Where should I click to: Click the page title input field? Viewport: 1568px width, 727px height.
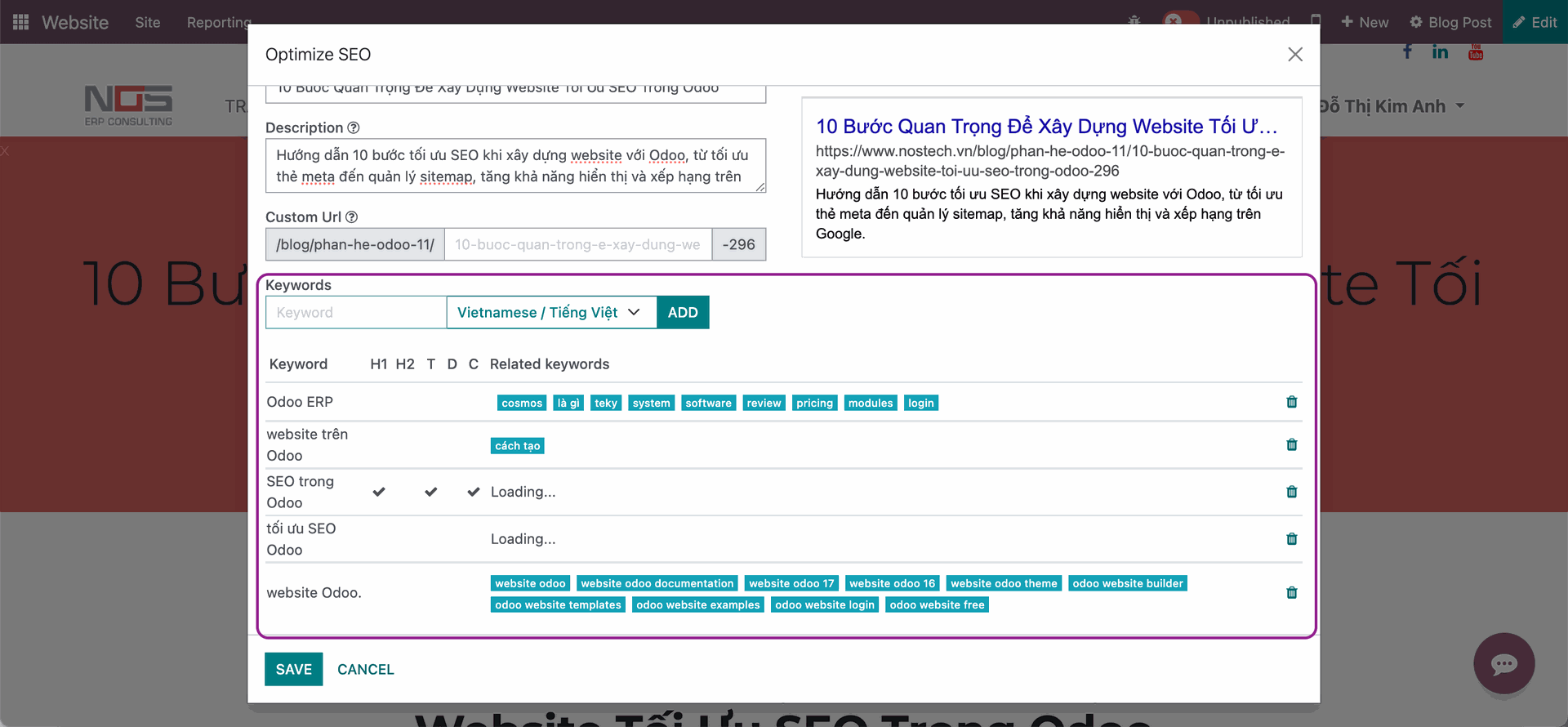[515, 93]
